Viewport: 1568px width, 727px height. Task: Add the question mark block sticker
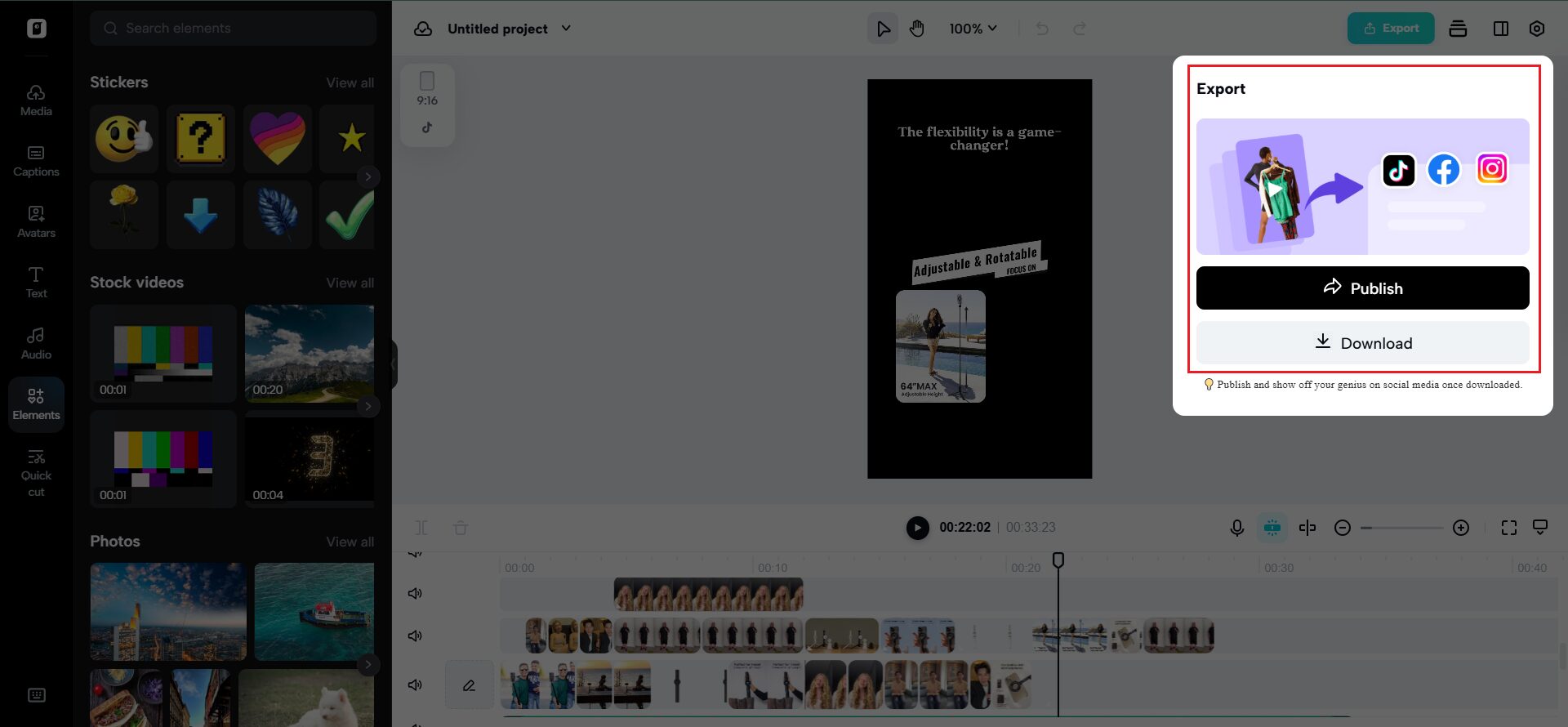click(200, 138)
